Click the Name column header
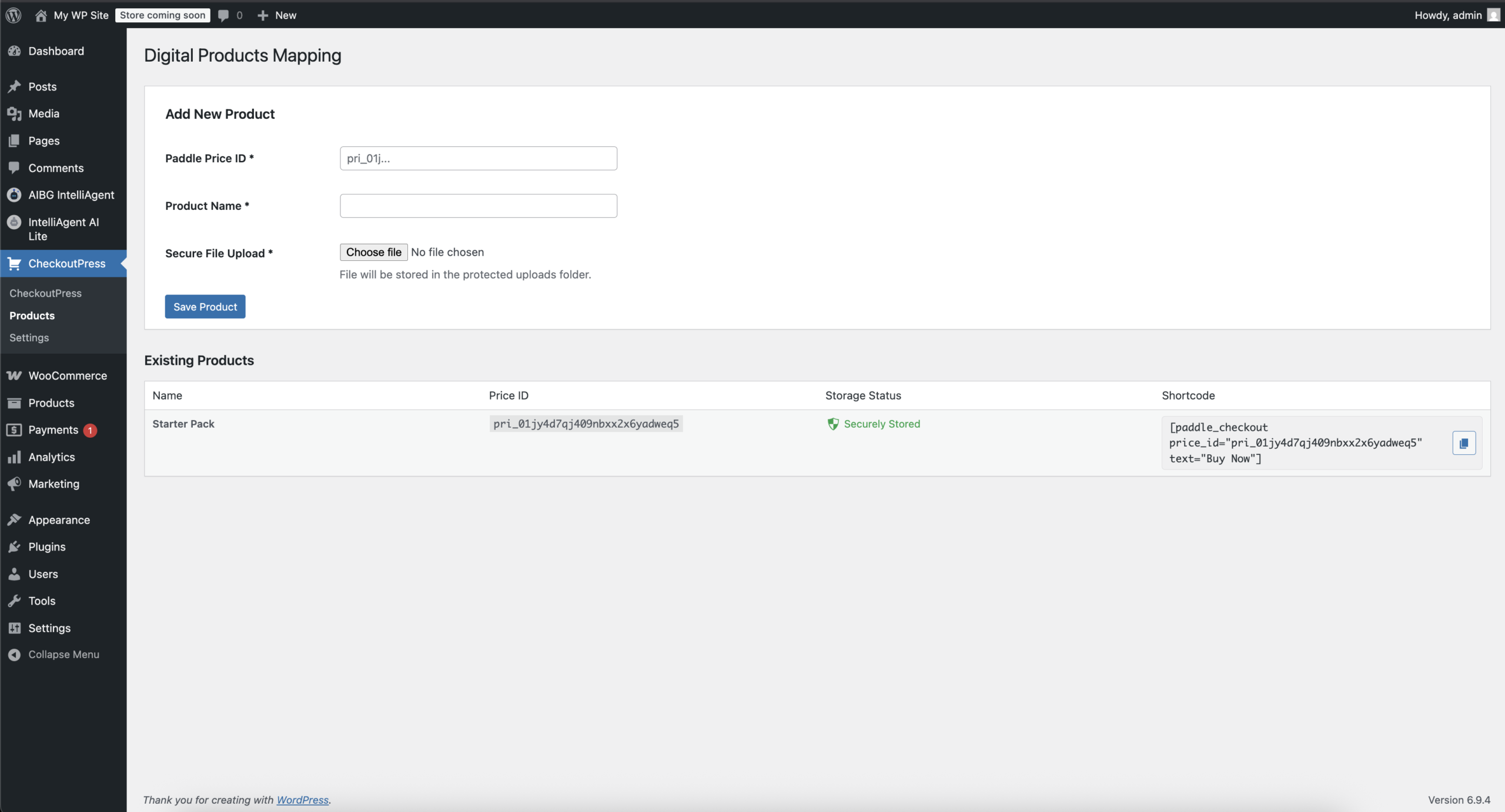The height and width of the screenshot is (812, 1505). (168, 395)
